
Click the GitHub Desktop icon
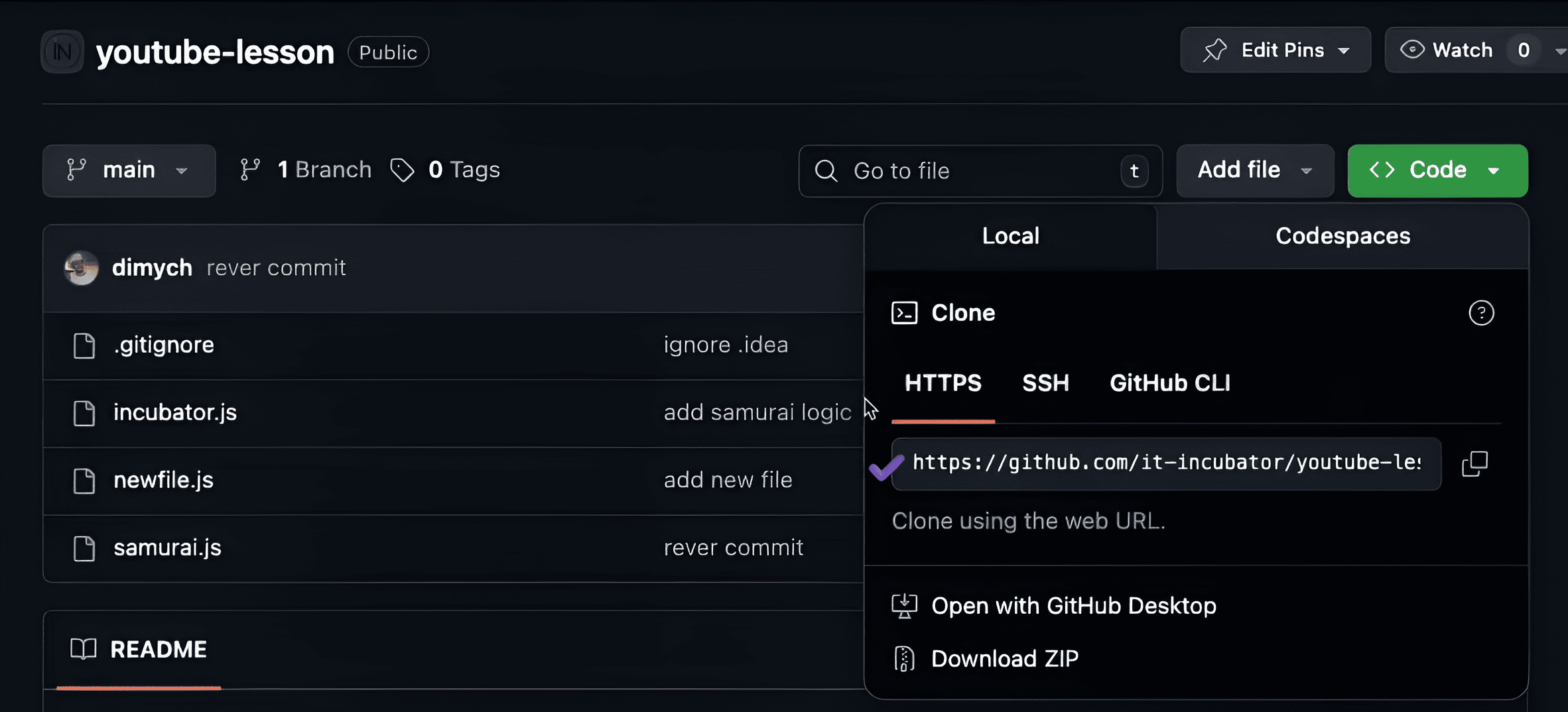point(904,606)
